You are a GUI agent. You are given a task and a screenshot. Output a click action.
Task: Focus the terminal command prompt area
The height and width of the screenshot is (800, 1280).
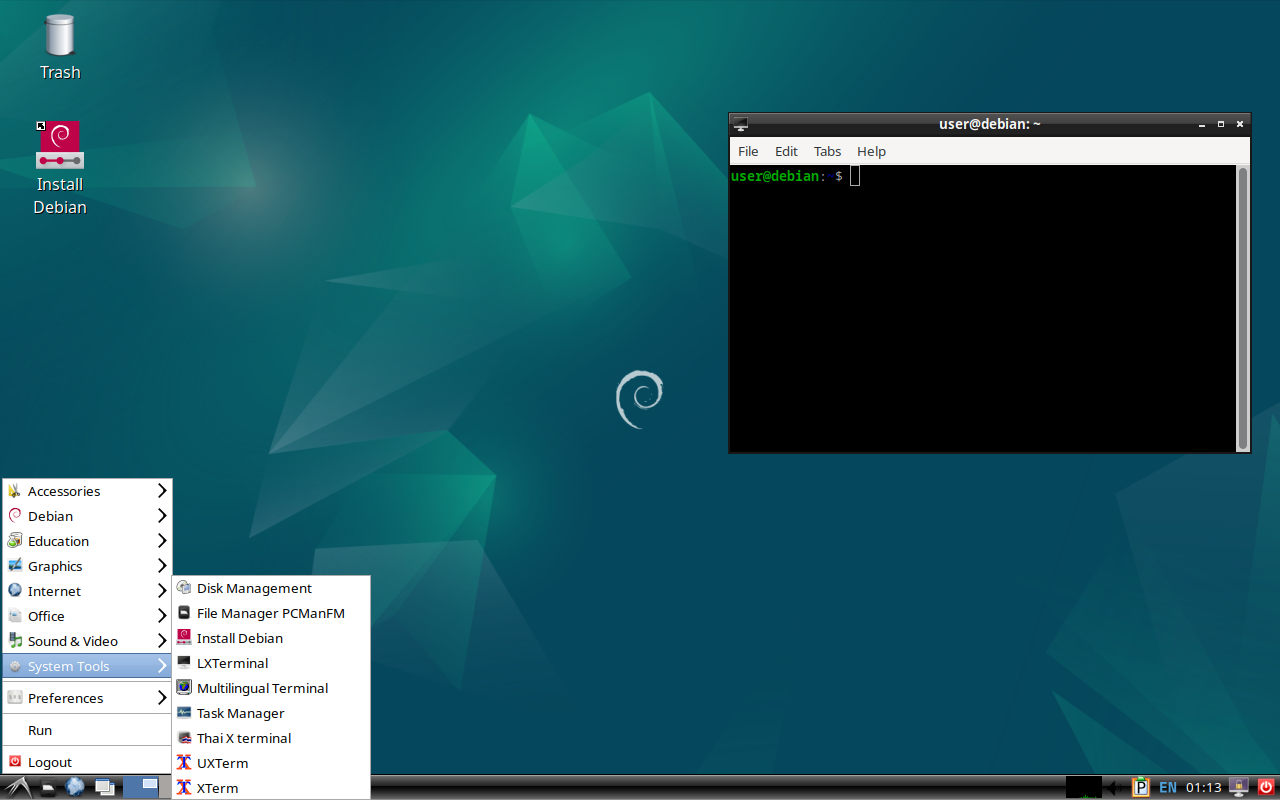pos(984,308)
